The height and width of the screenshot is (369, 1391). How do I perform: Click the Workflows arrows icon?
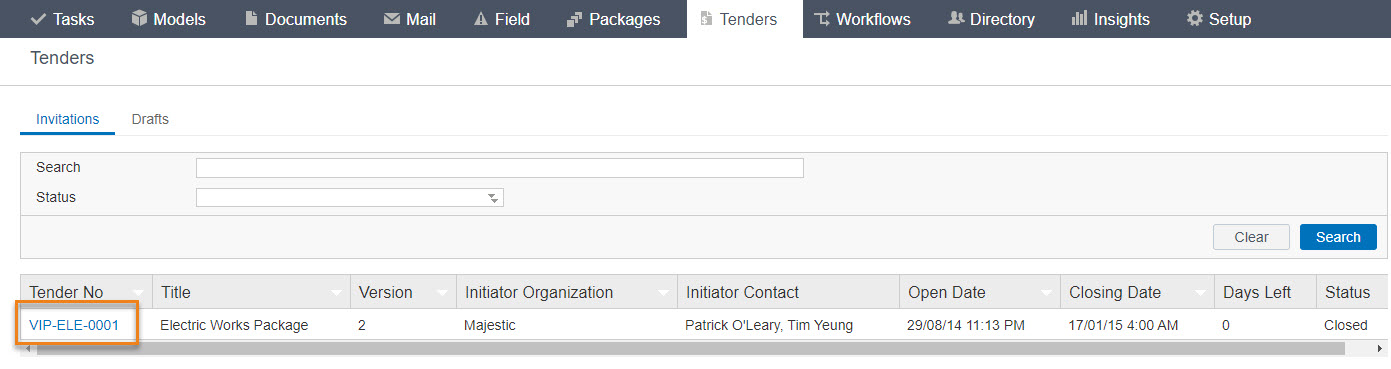click(821, 19)
